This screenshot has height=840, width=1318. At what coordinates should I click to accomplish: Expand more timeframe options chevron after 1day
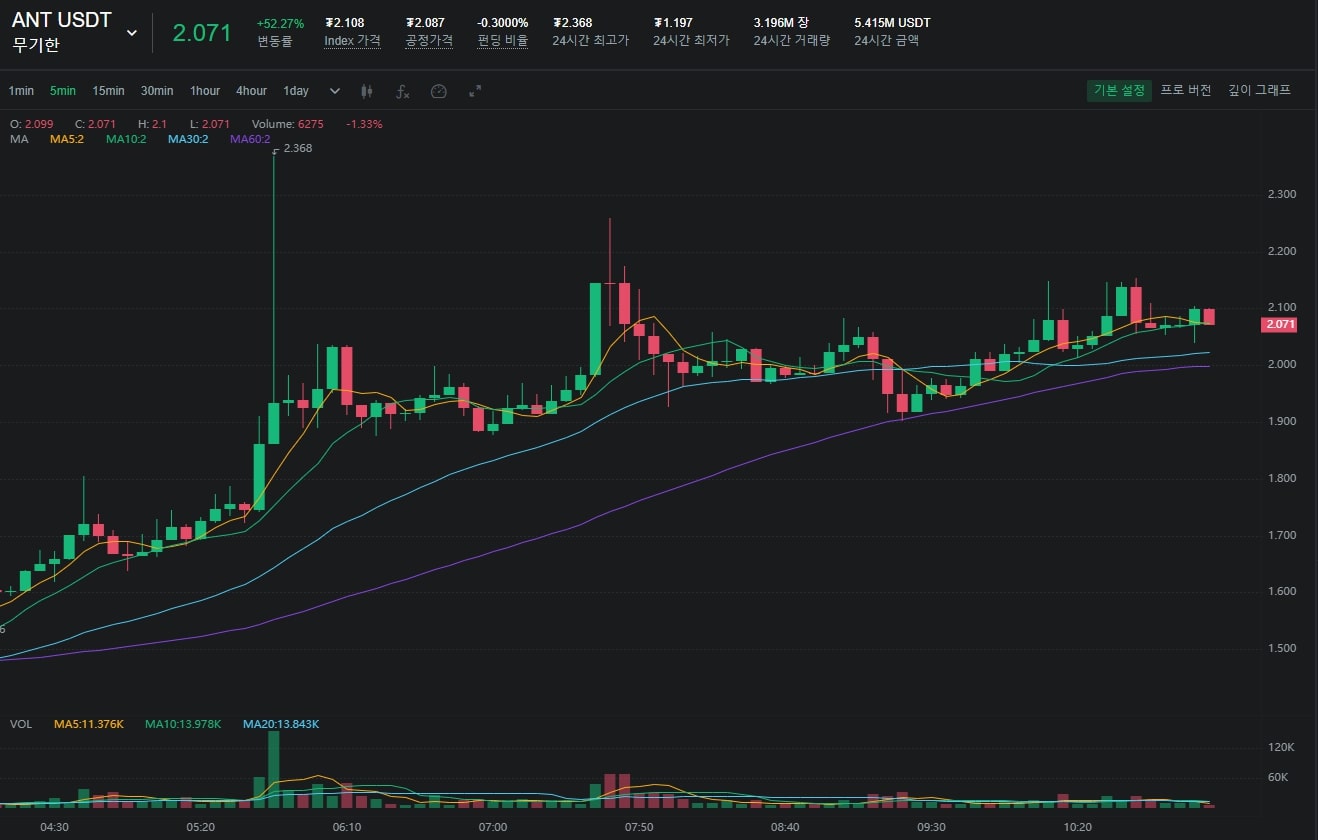click(x=335, y=91)
